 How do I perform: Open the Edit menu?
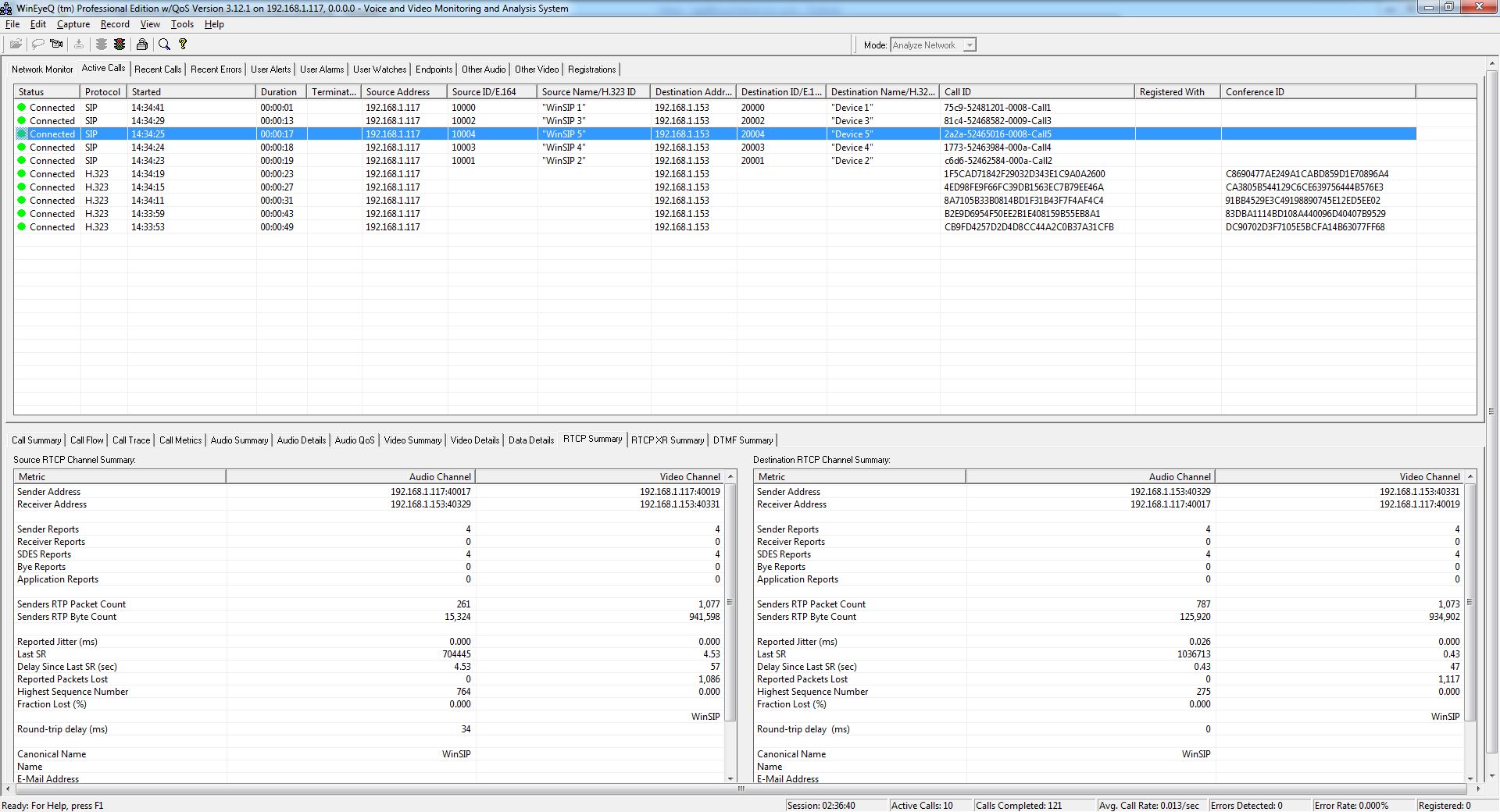pyautogui.click(x=38, y=24)
